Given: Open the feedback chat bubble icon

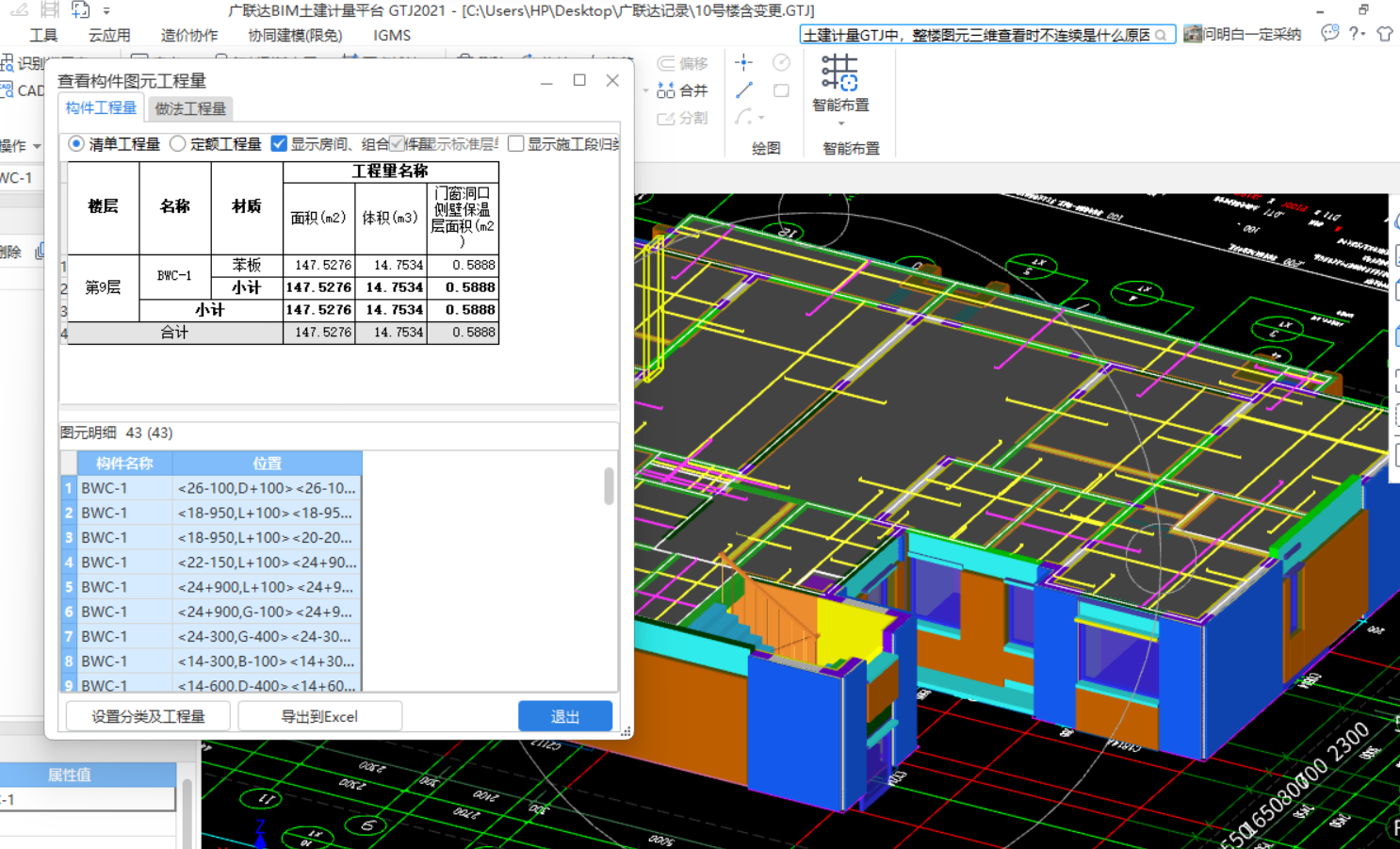Looking at the screenshot, I should [x=1329, y=34].
